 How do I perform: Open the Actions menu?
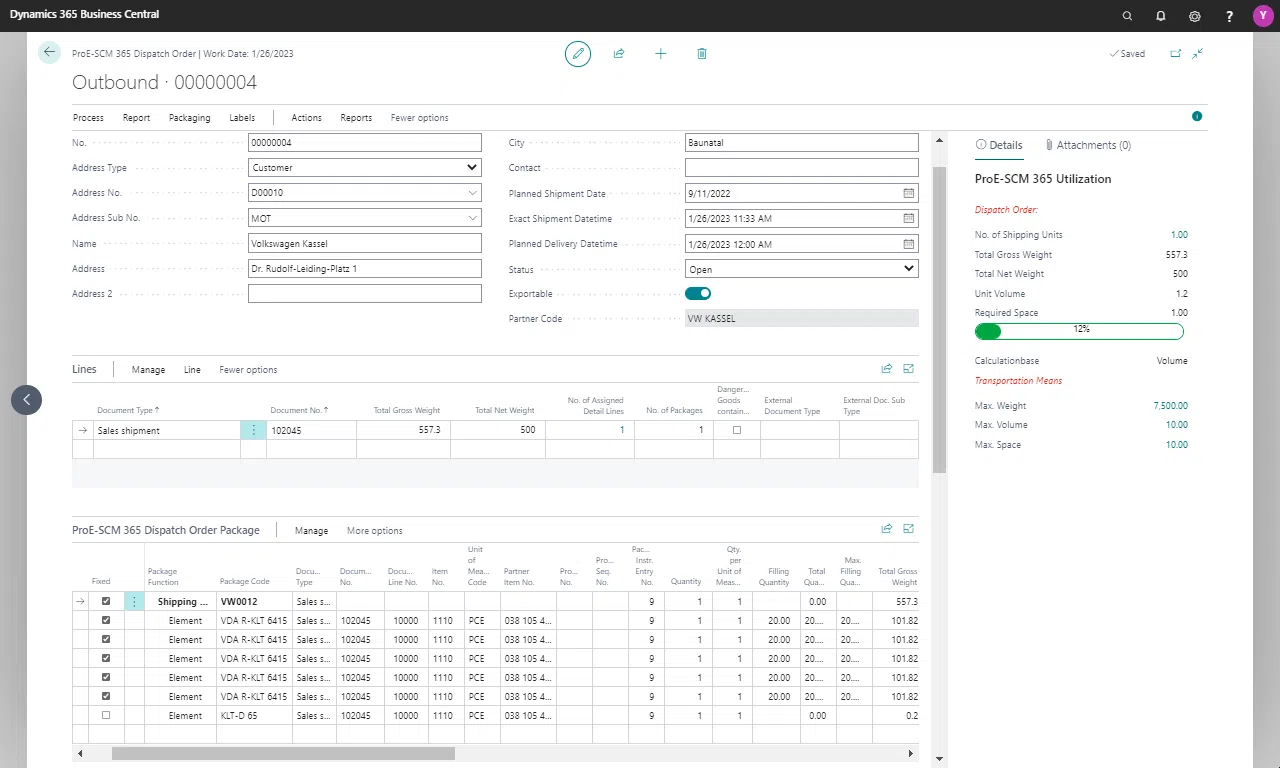click(x=306, y=118)
